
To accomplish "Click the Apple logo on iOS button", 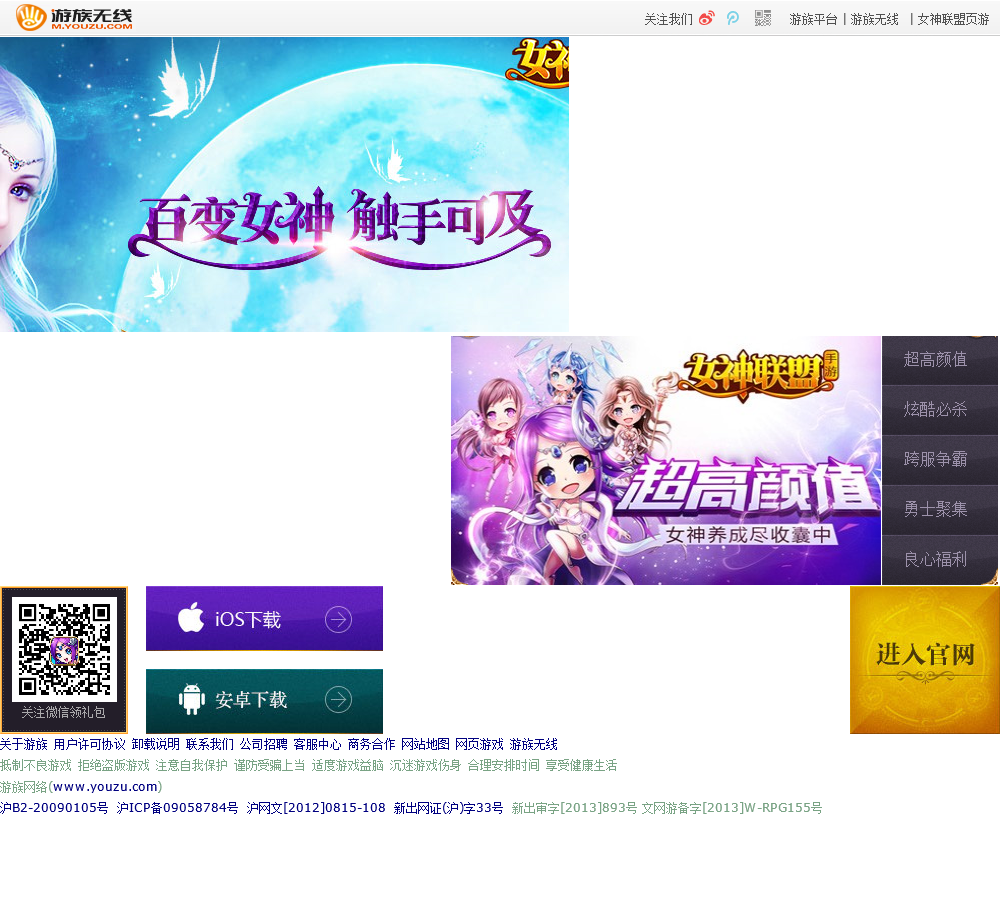I will 191,617.
